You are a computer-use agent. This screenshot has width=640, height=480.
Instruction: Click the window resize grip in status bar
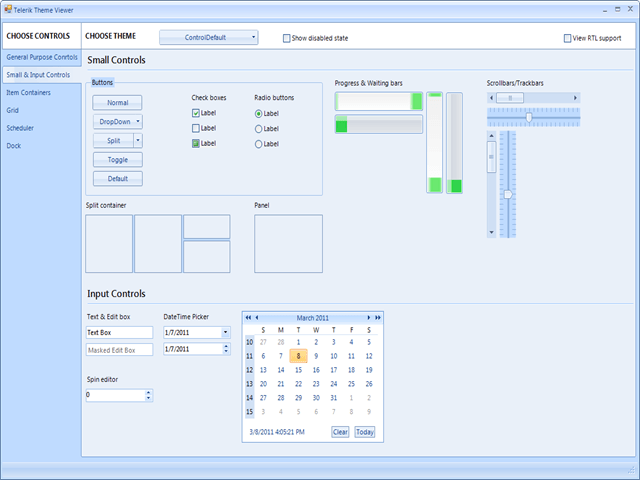pos(632,469)
